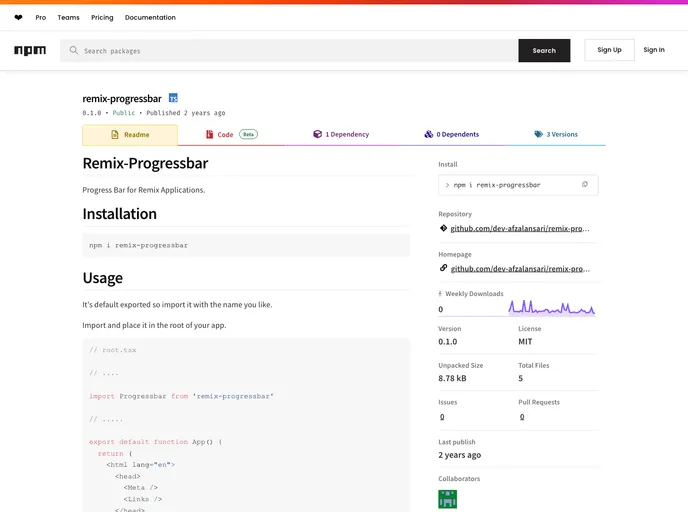Click the version text '0.1.0' under Version

tap(448, 342)
